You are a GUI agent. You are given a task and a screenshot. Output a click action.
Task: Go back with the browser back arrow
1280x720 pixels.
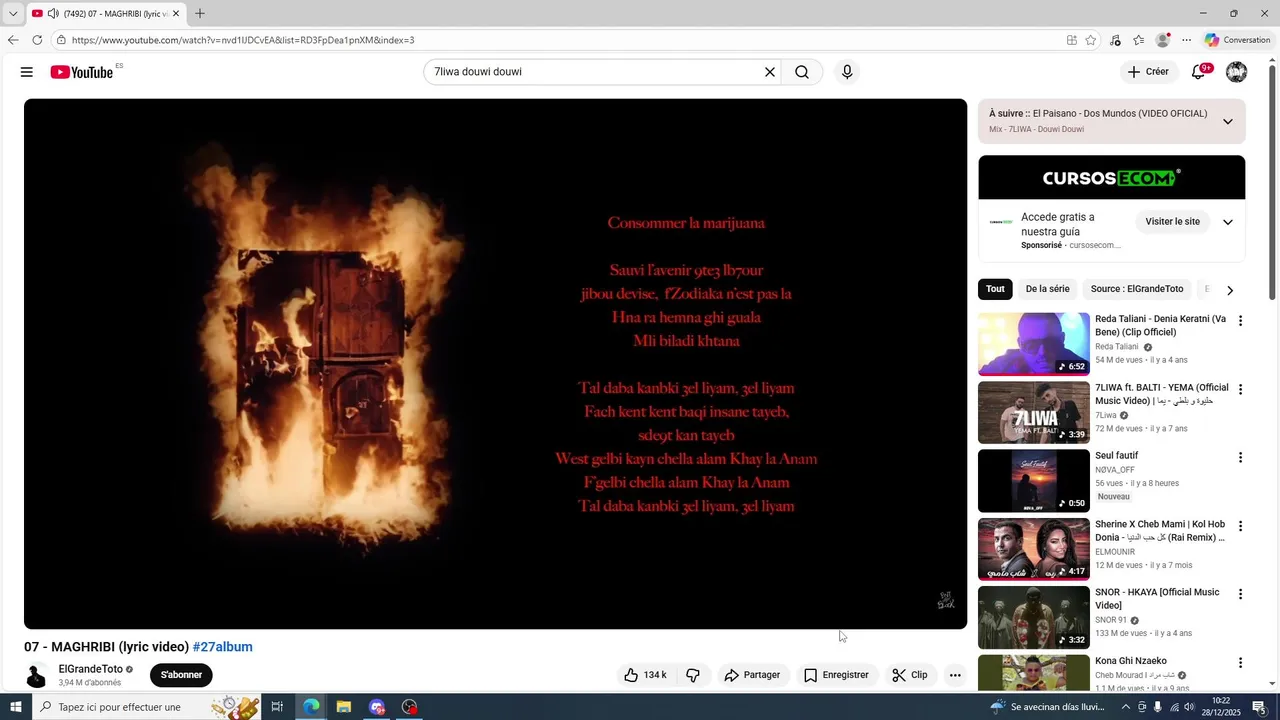tap(13, 40)
